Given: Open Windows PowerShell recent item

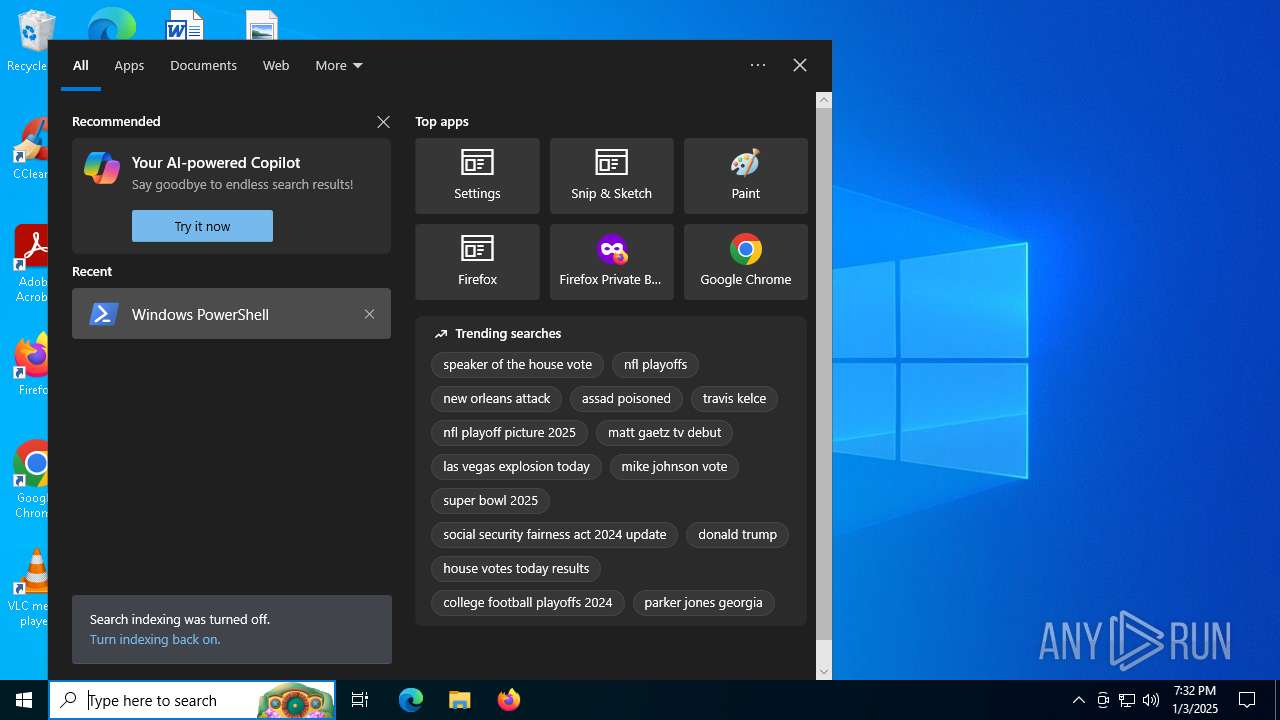Looking at the screenshot, I should tap(231, 314).
